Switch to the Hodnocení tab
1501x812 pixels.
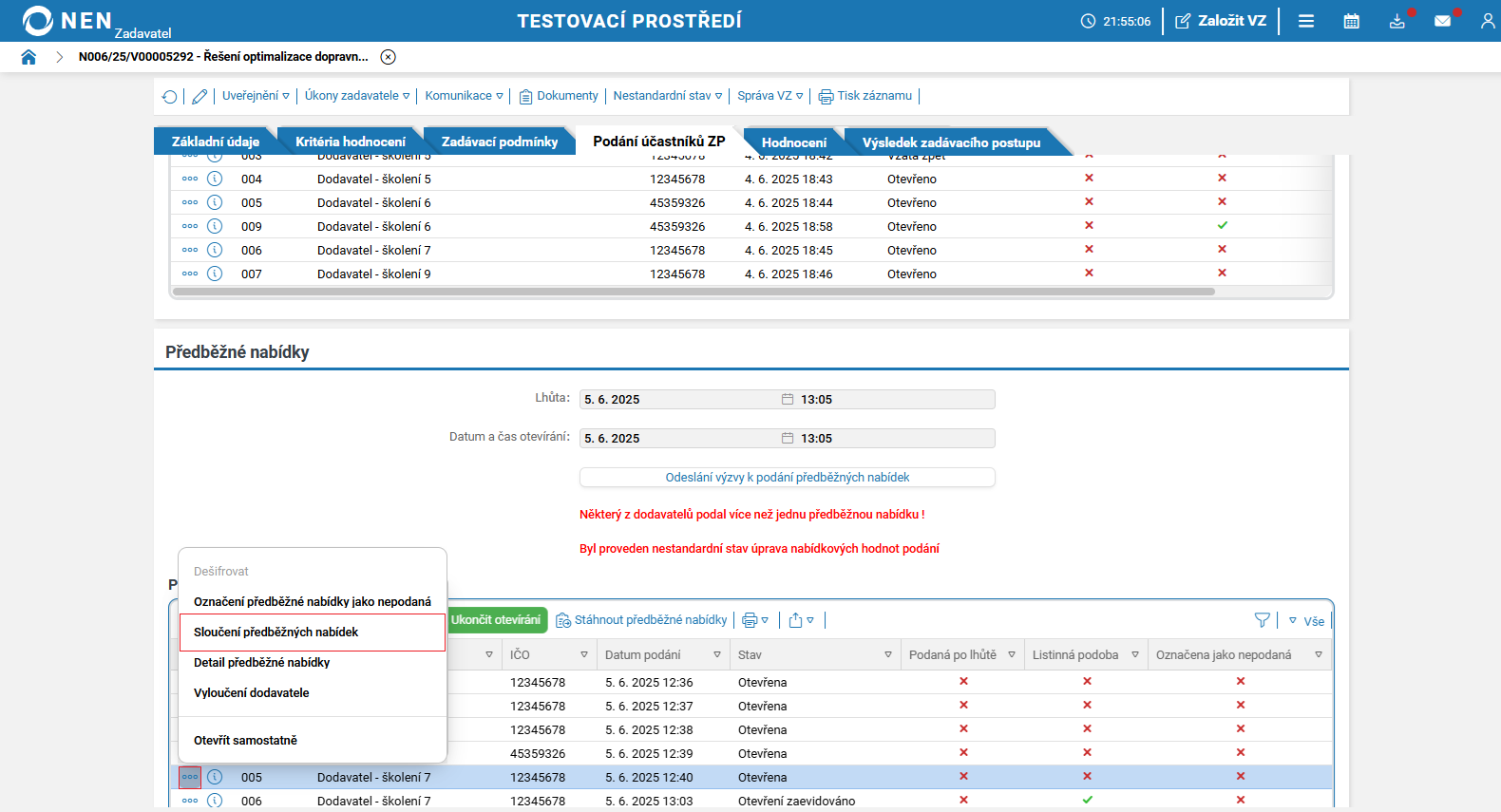coord(793,142)
